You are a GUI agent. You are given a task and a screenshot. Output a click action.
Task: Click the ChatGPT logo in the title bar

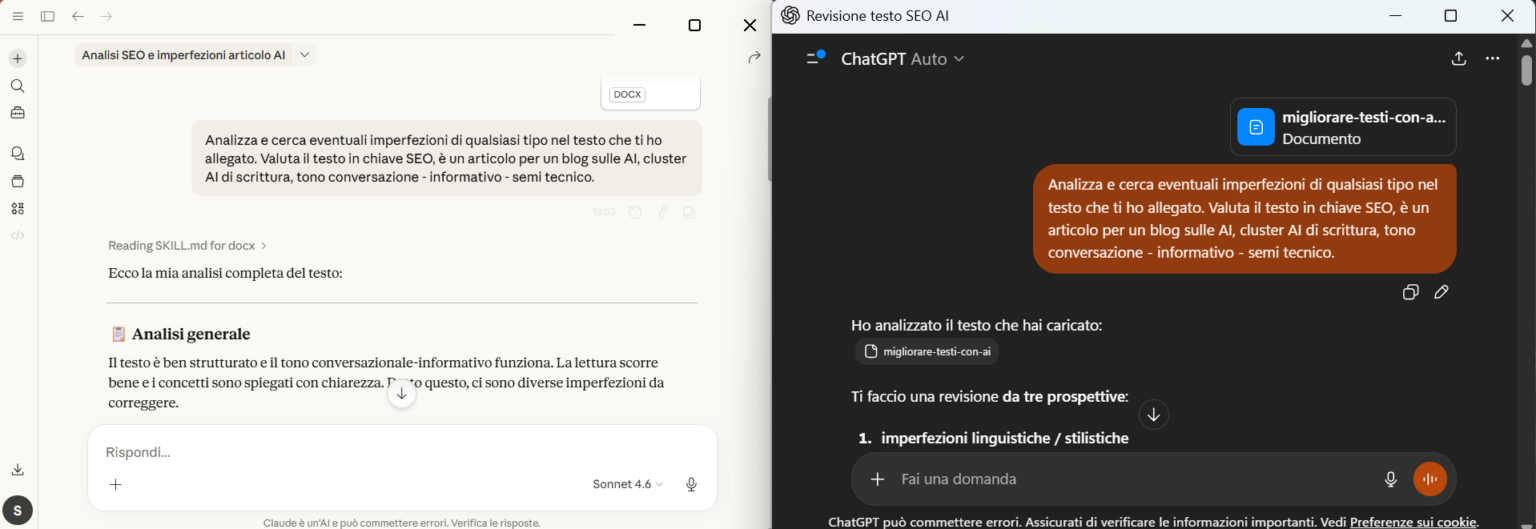pos(790,15)
